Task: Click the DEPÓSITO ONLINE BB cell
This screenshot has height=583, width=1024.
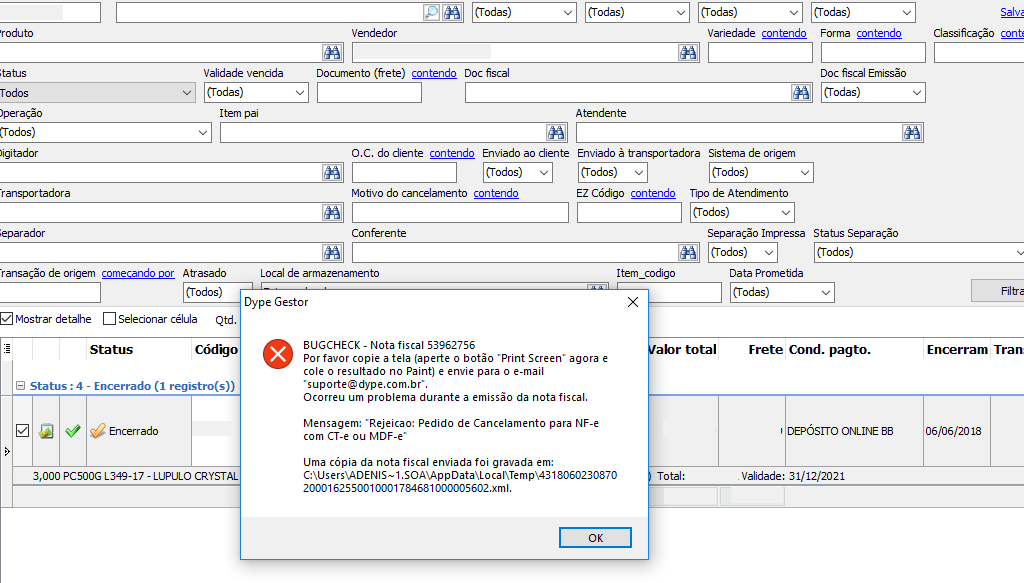Action: tap(854, 431)
